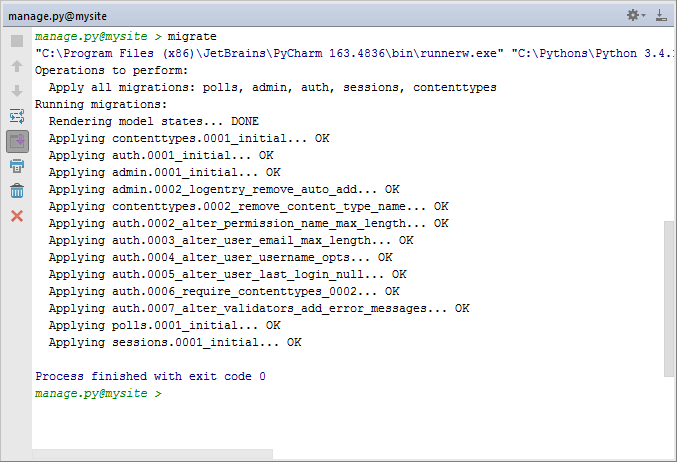This screenshot has height=462, width=677.
Task: Click the hide tool window icon
Action: click(x=661, y=16)
